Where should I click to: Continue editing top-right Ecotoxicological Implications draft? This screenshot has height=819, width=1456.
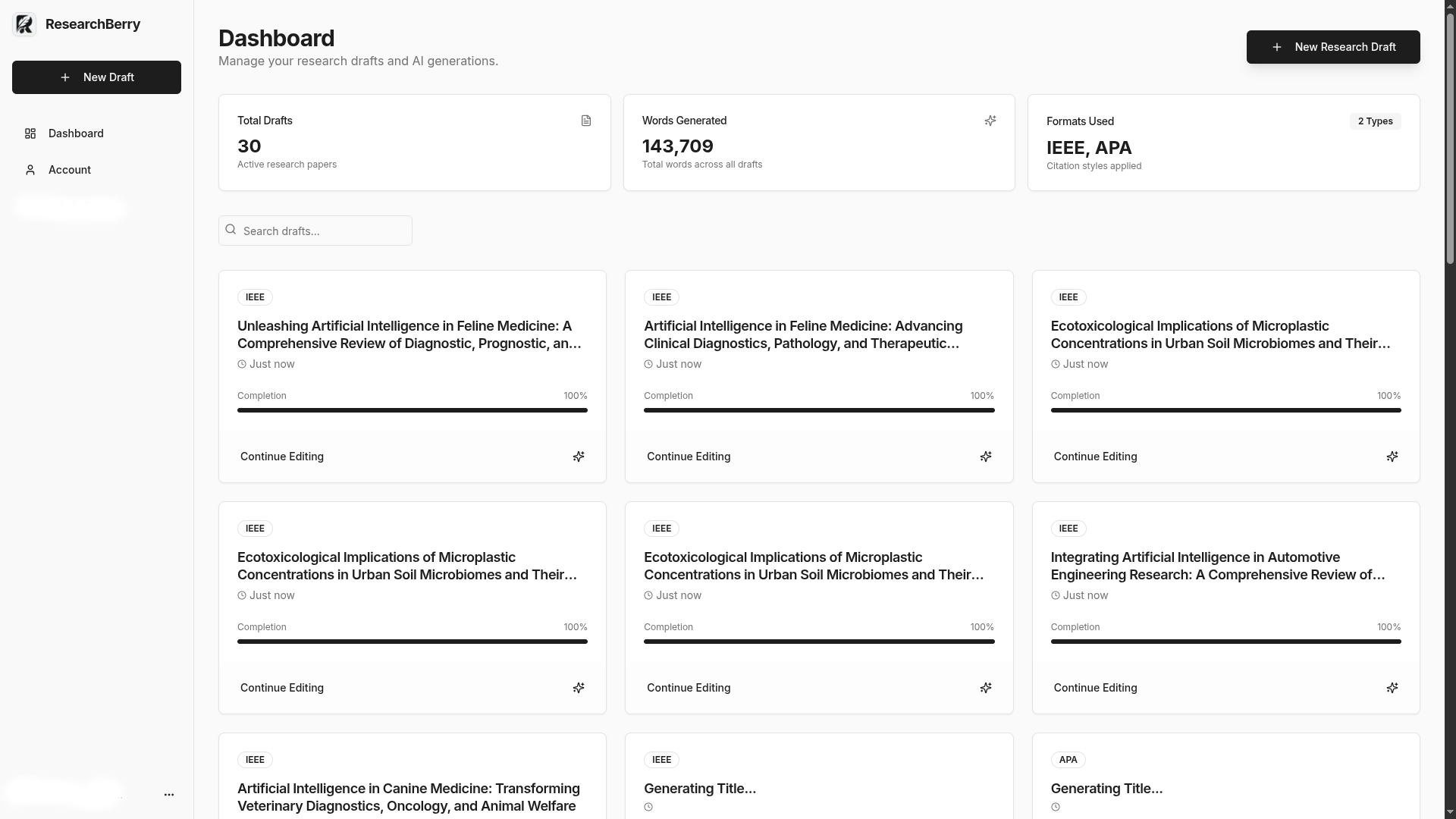tap(1095, 457)
